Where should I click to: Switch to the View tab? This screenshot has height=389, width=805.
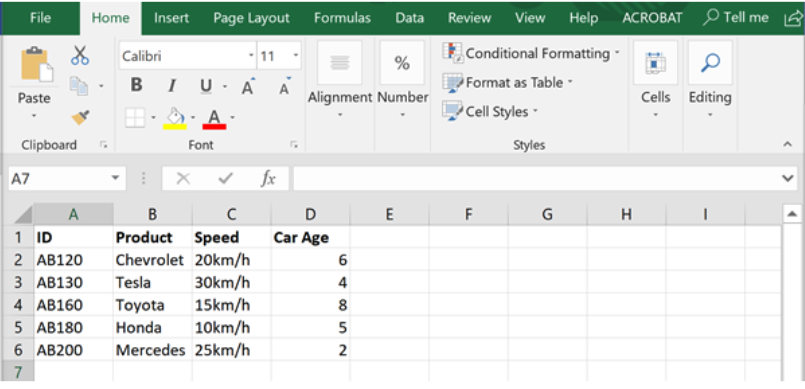(x=530, y=18)
